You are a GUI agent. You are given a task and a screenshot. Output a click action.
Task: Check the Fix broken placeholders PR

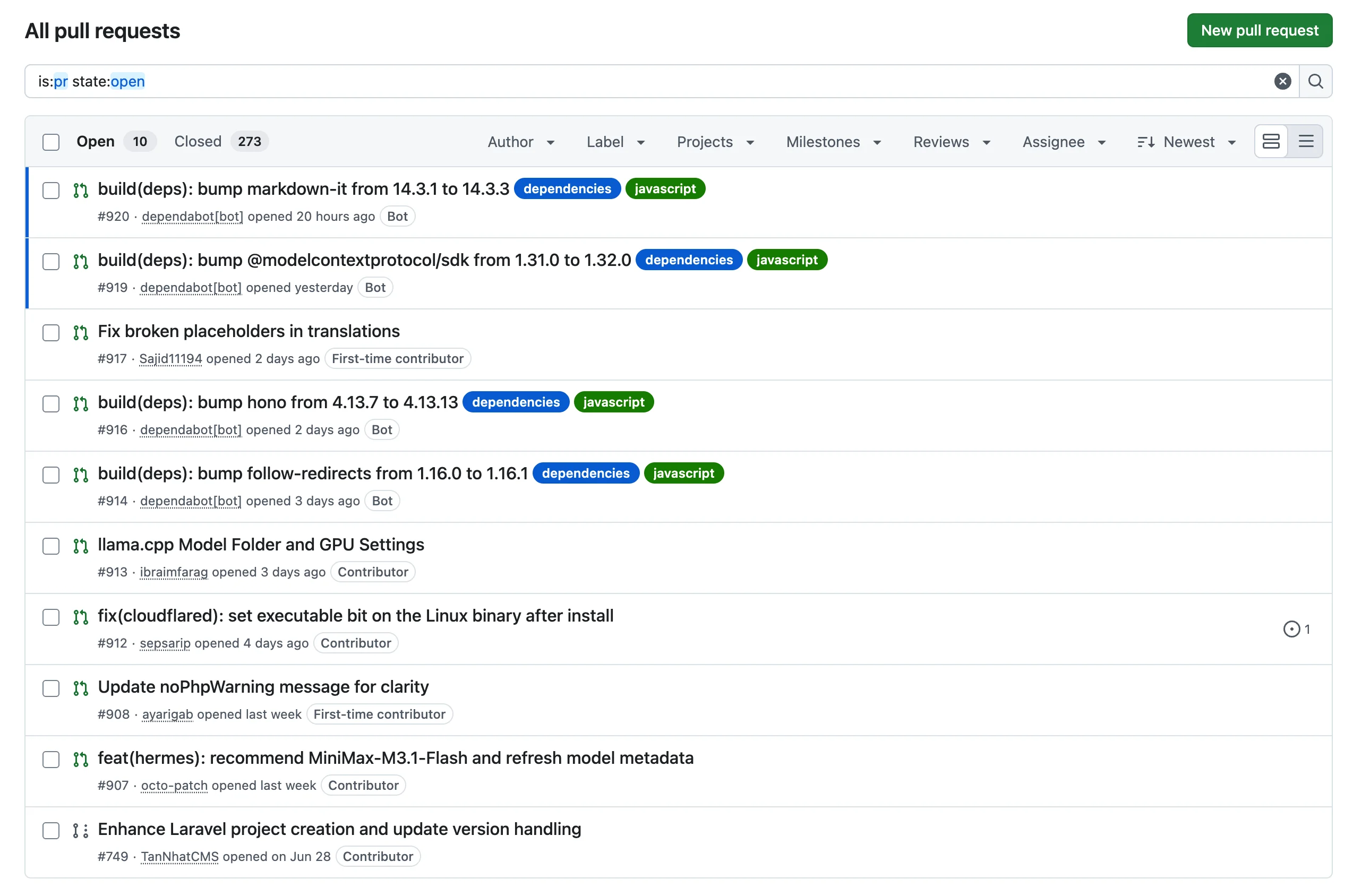point(51,333)
